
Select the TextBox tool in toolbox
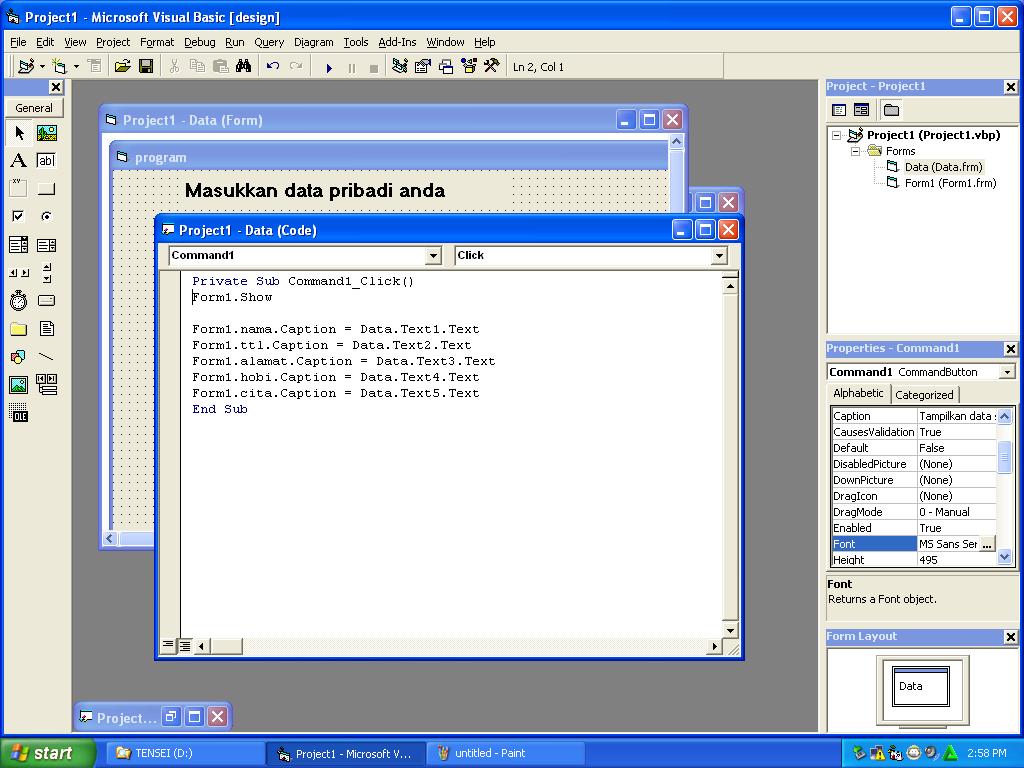coord(46,161)
